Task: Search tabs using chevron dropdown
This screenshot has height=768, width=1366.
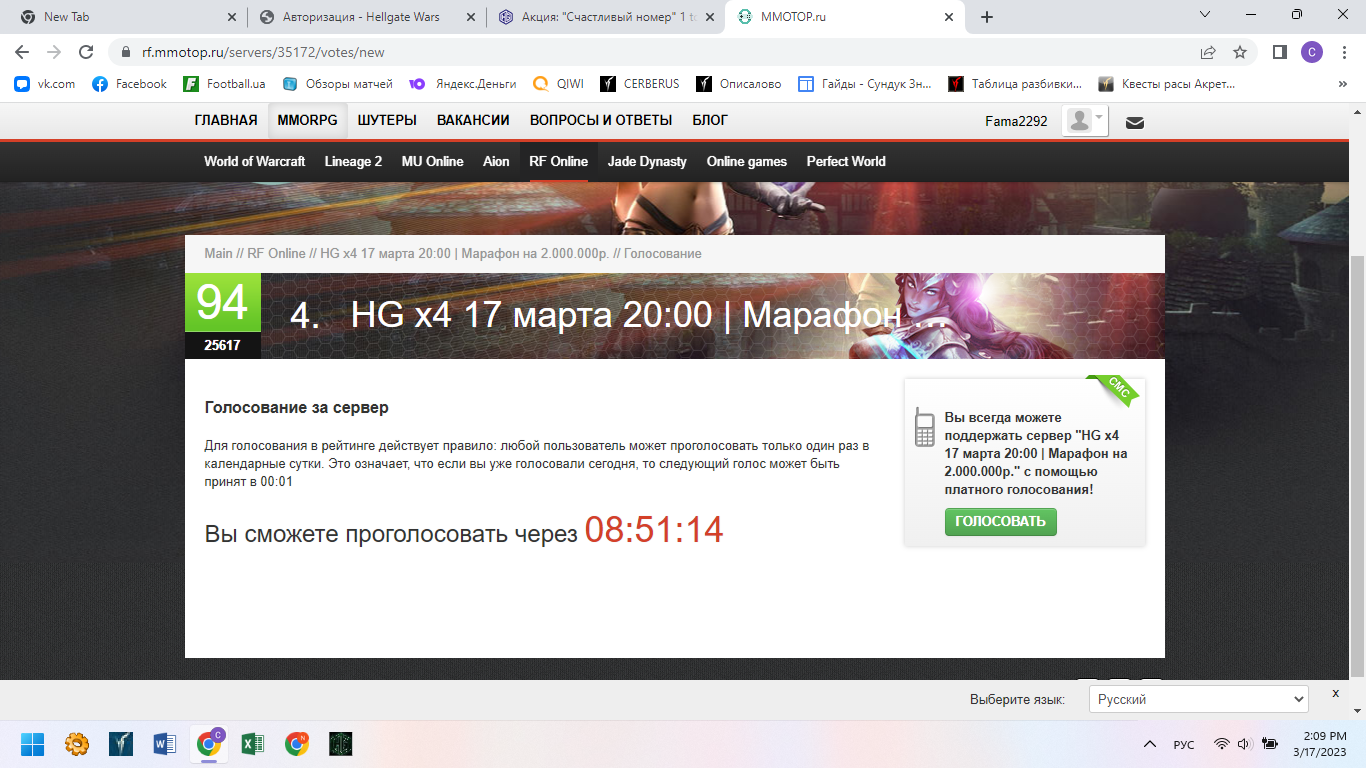Action: (x=1204, y=15)
